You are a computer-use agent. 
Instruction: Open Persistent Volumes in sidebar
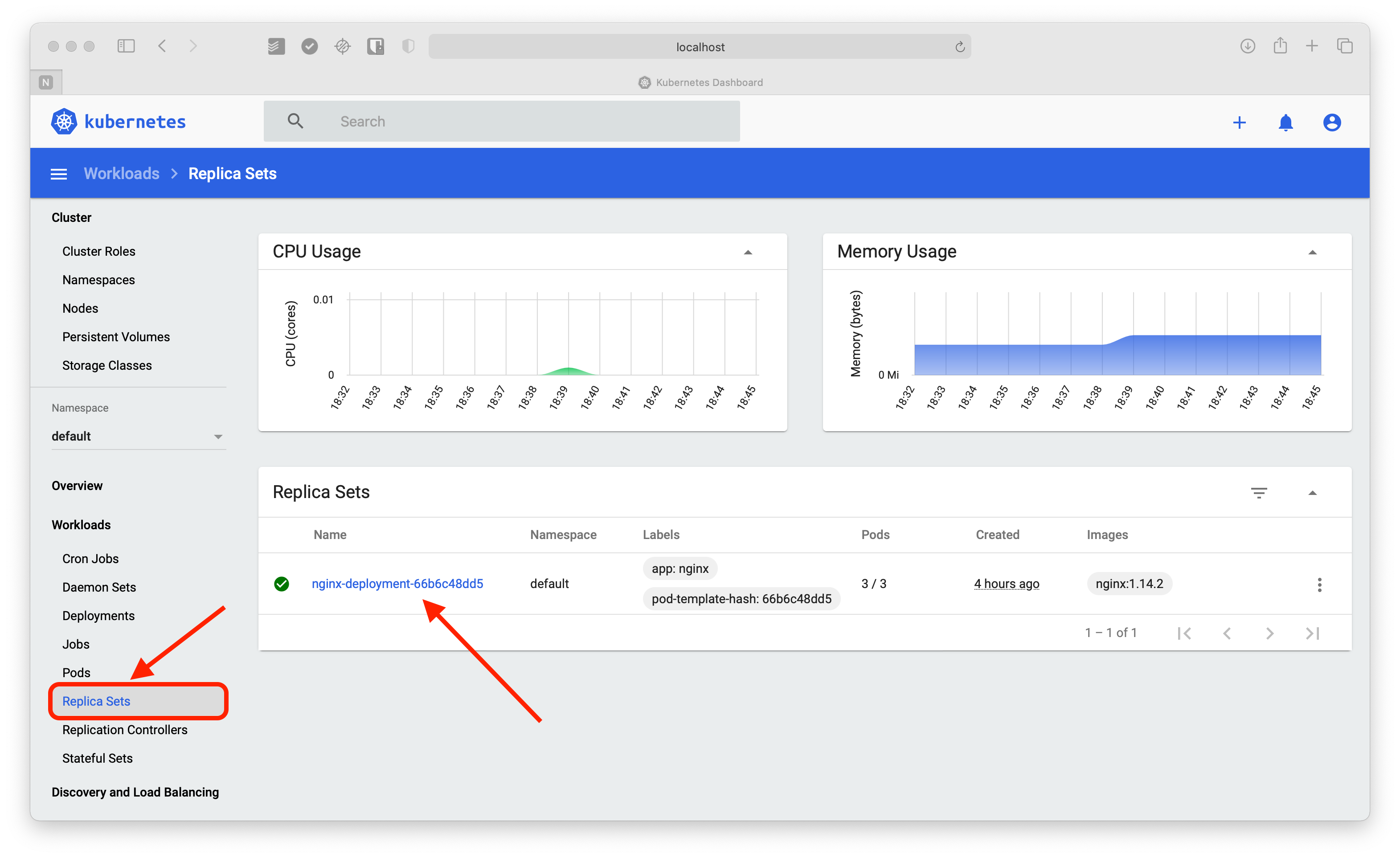(116, 336)
